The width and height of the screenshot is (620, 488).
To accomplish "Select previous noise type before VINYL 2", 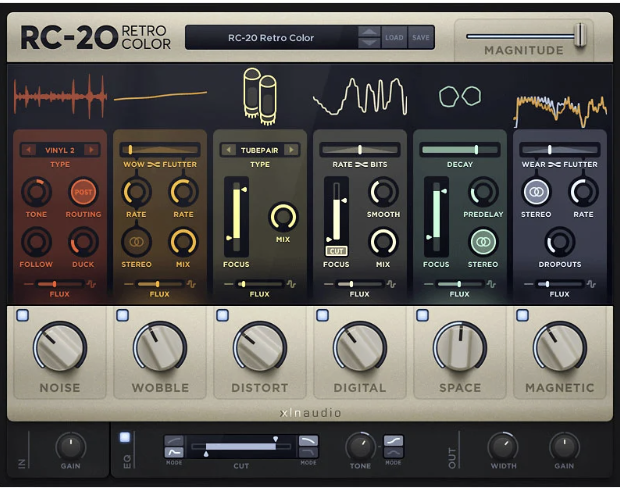I will pyautogui.click(x=28, y=150).
